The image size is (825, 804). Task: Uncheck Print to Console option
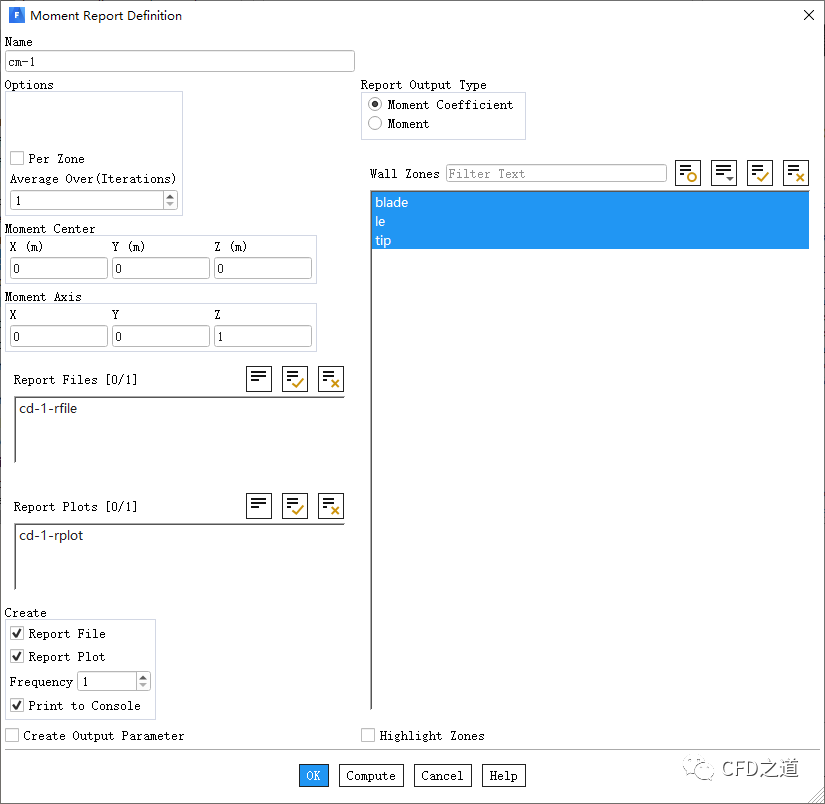(17, 706)
